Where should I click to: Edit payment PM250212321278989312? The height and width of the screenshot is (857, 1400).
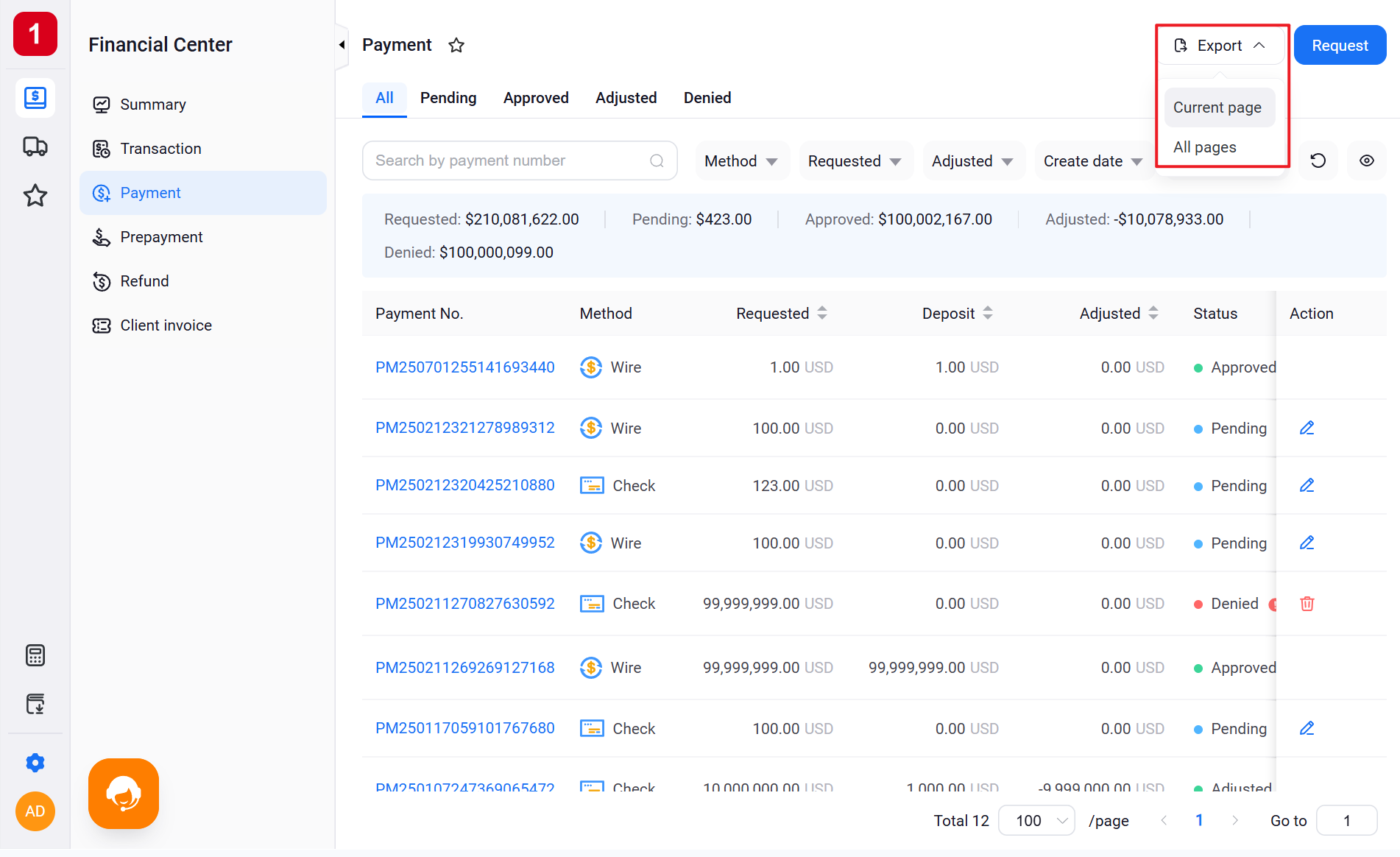coord(1307,428)
